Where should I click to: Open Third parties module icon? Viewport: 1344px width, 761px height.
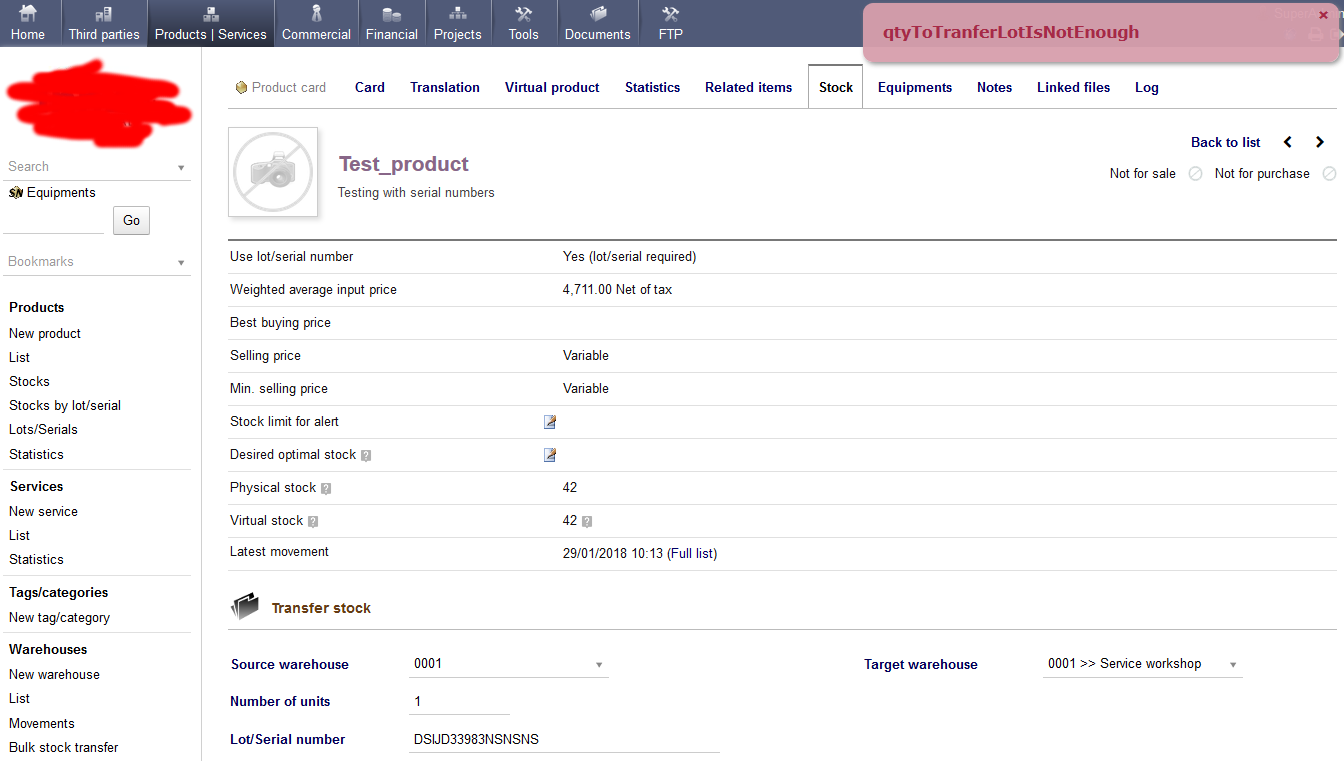pyautogui.click(x=104, y=14)
